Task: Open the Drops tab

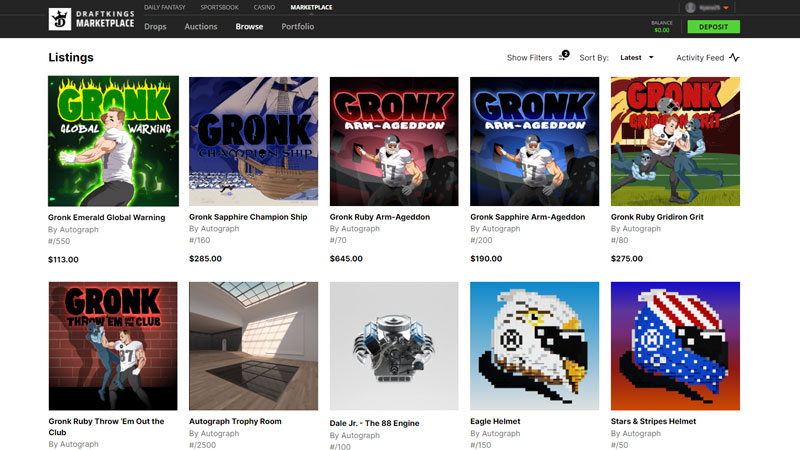Action: [x=155, y=27]
